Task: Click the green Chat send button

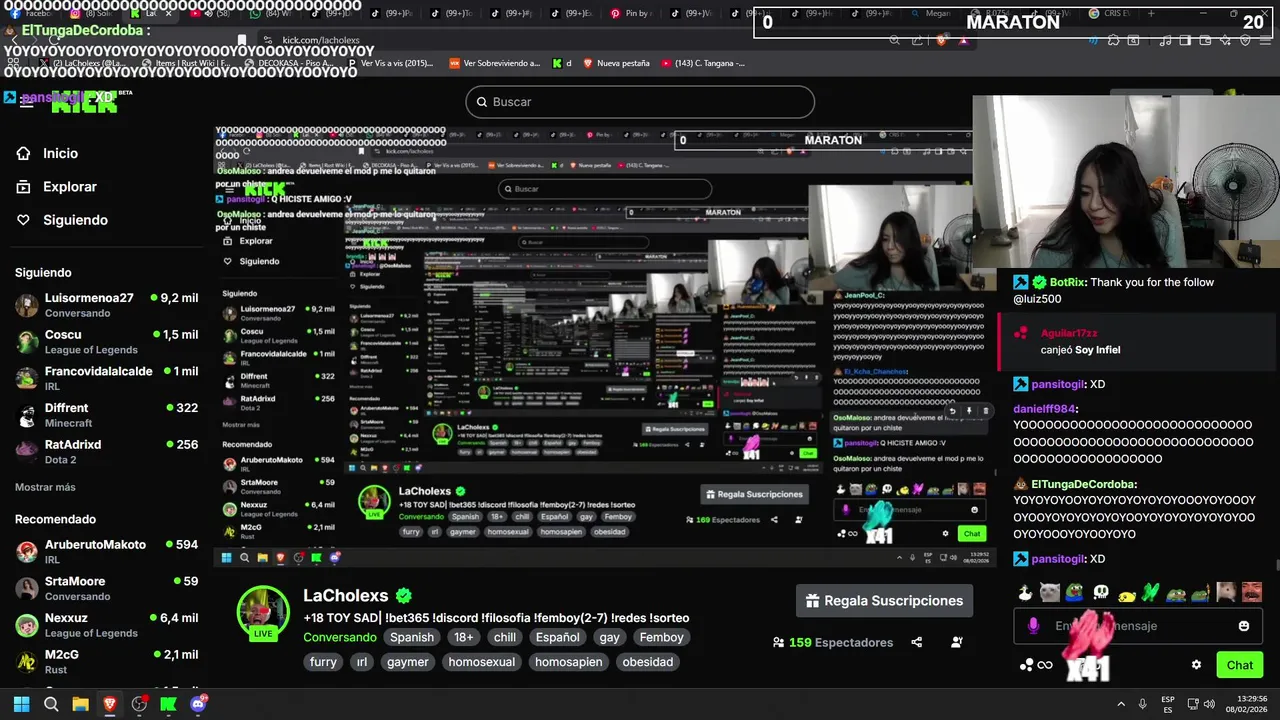Action: (1240, 665)
